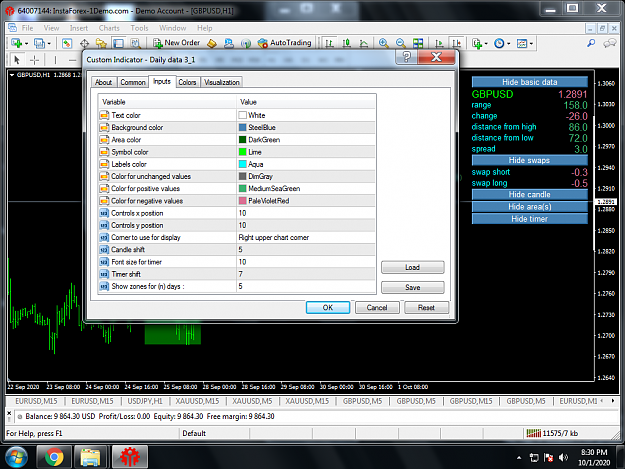625x469 pixels.
Task: Click OK in the indicator dialog
Action: (x=328, y=307)
